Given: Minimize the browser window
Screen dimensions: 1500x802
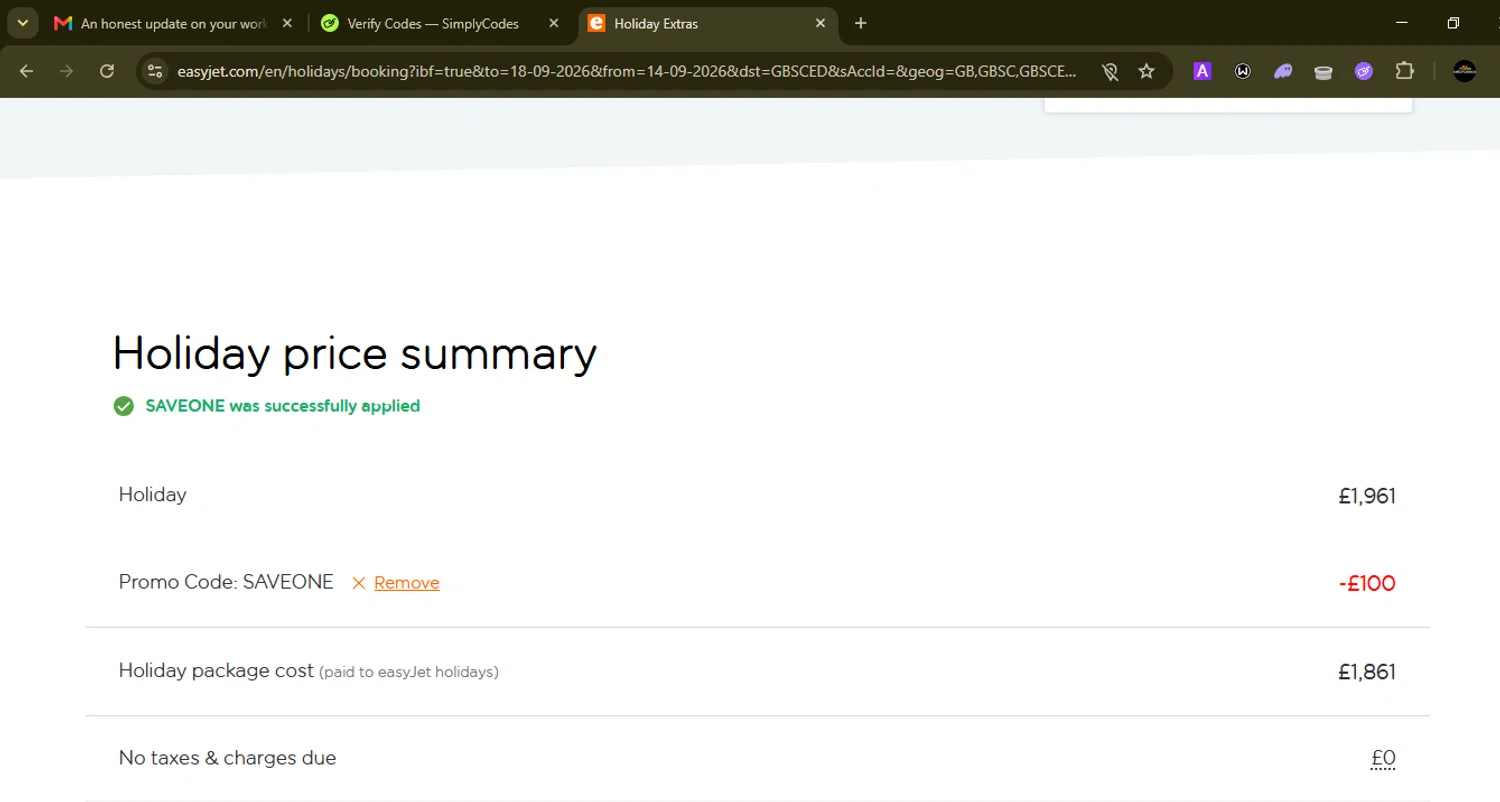Looking at the screenshot, I should point(1401,23).
